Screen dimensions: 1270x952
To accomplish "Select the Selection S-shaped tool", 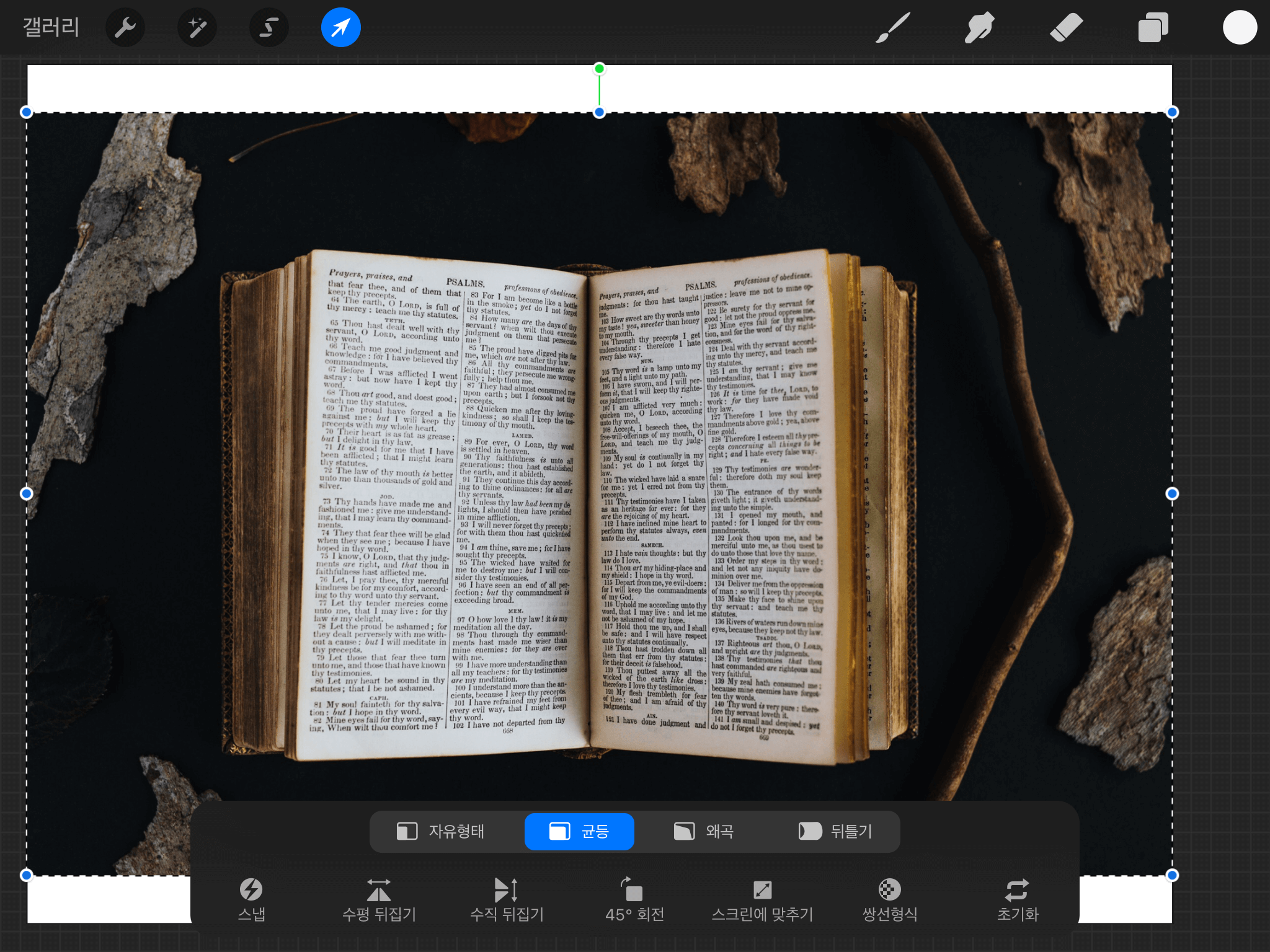I will (269, 28).
